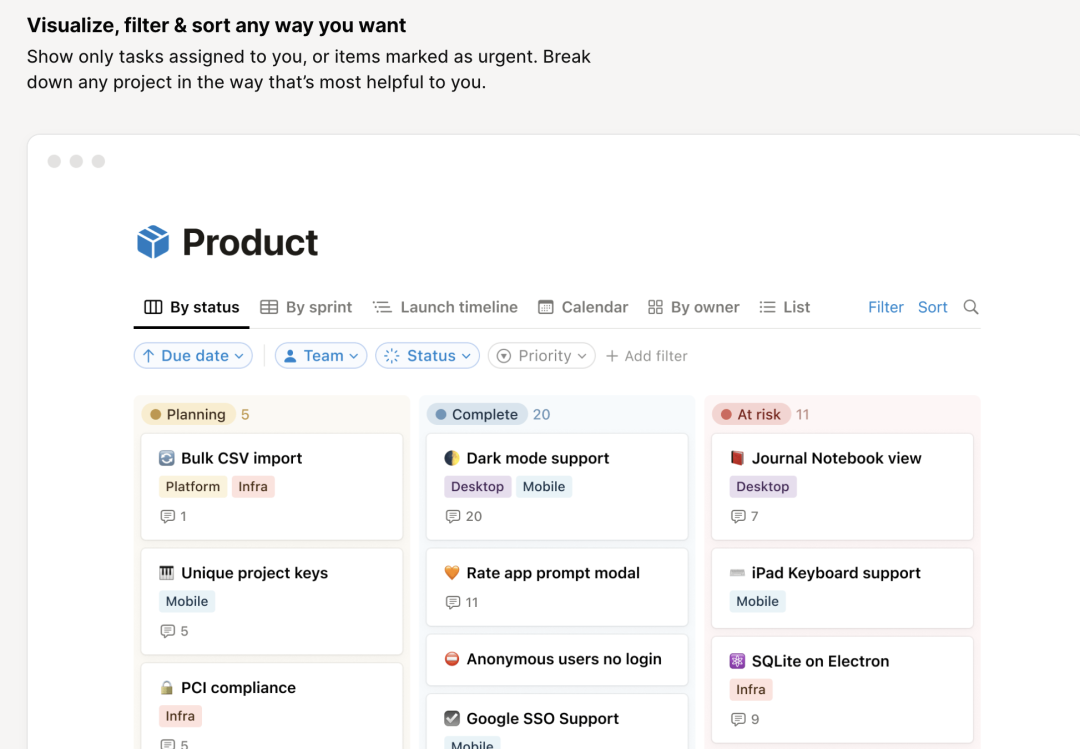Open comments on Rate app prompt modal card
Image resolution: width=1080 pixels, height=749 pixels.
(x=461, y=602)
